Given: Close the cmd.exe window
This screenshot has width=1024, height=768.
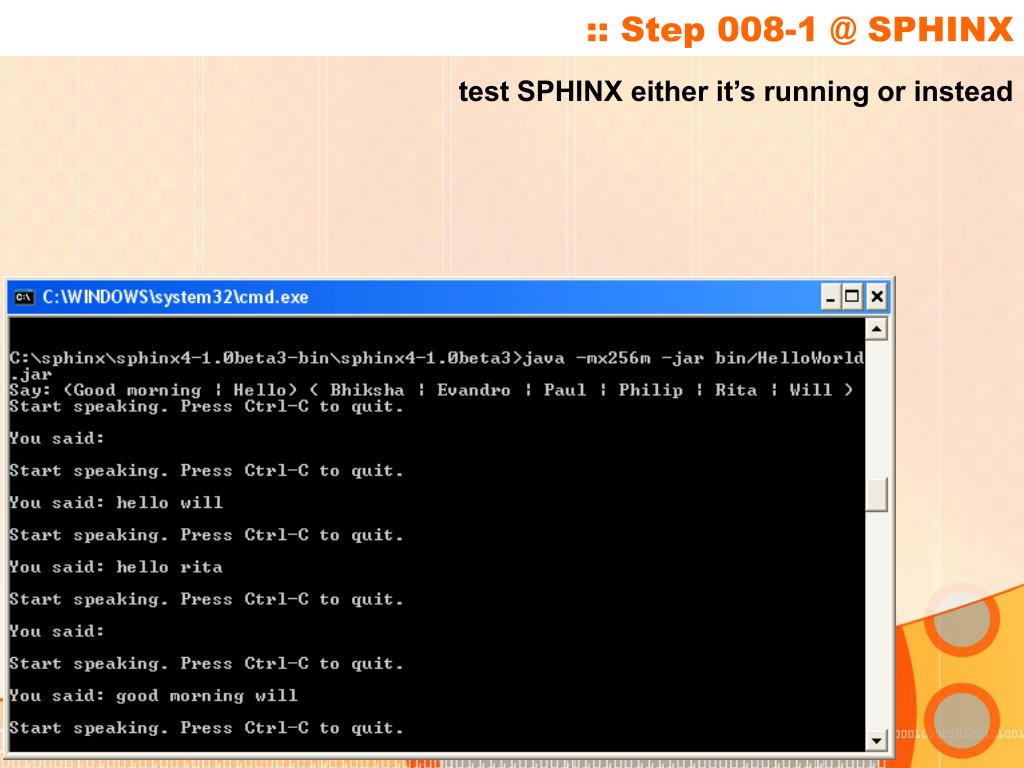Looking at the screenshot, I should point(876,298).
